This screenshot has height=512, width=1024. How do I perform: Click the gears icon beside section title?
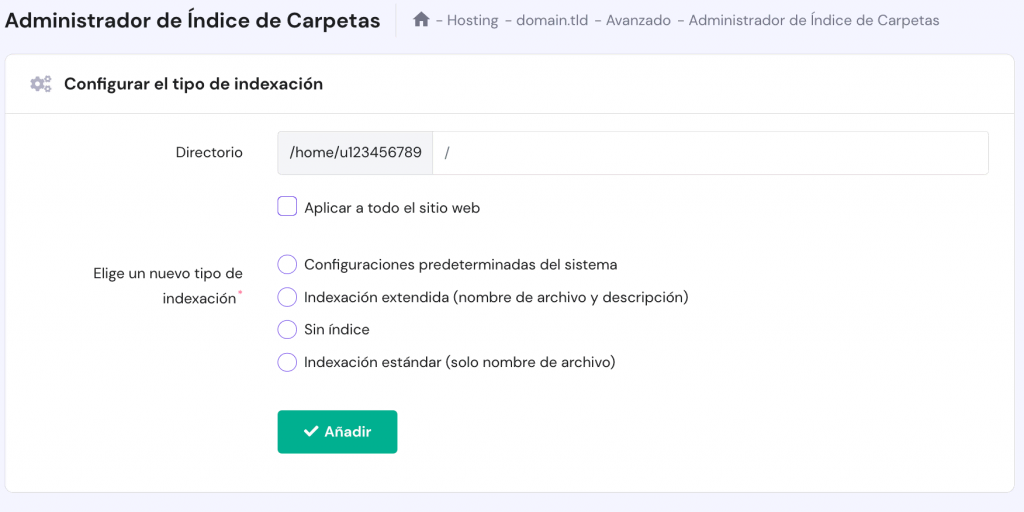click(41, 84)
